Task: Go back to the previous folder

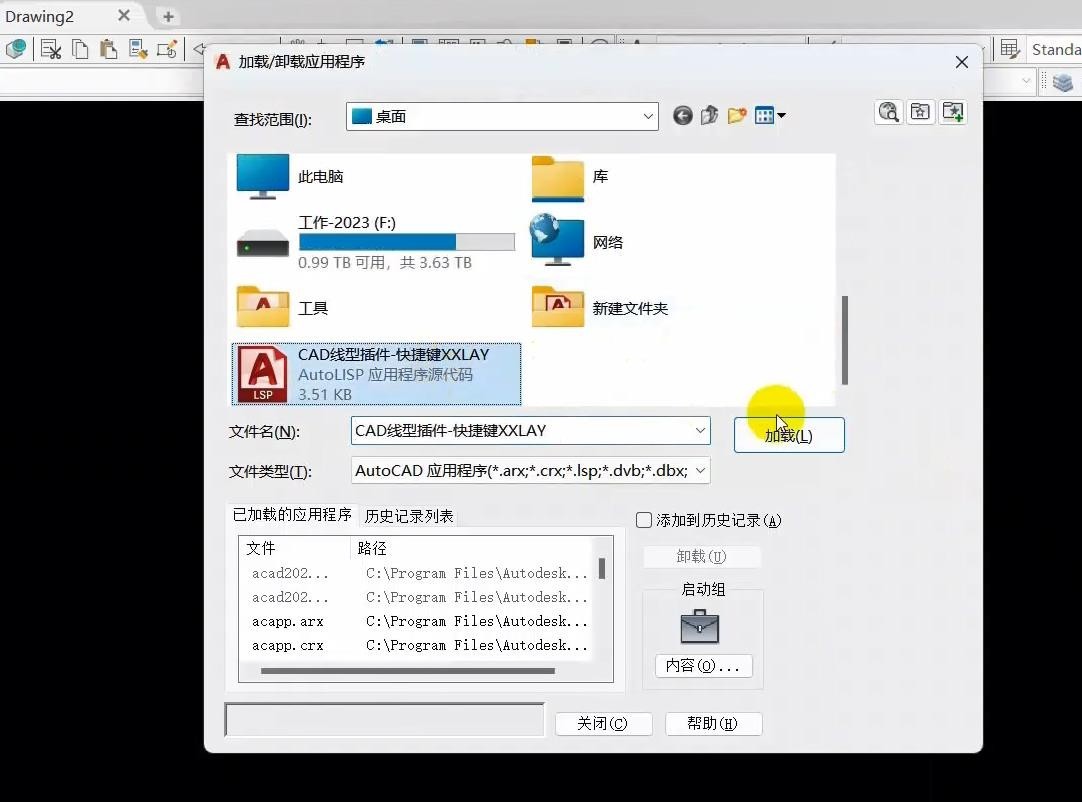Action: [x=682, y=116]
